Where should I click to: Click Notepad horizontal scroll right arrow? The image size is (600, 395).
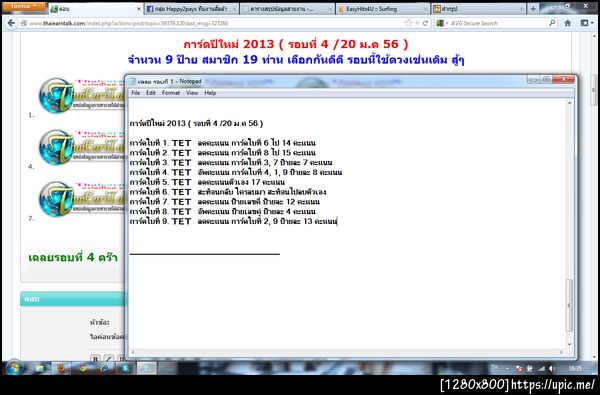561,352
